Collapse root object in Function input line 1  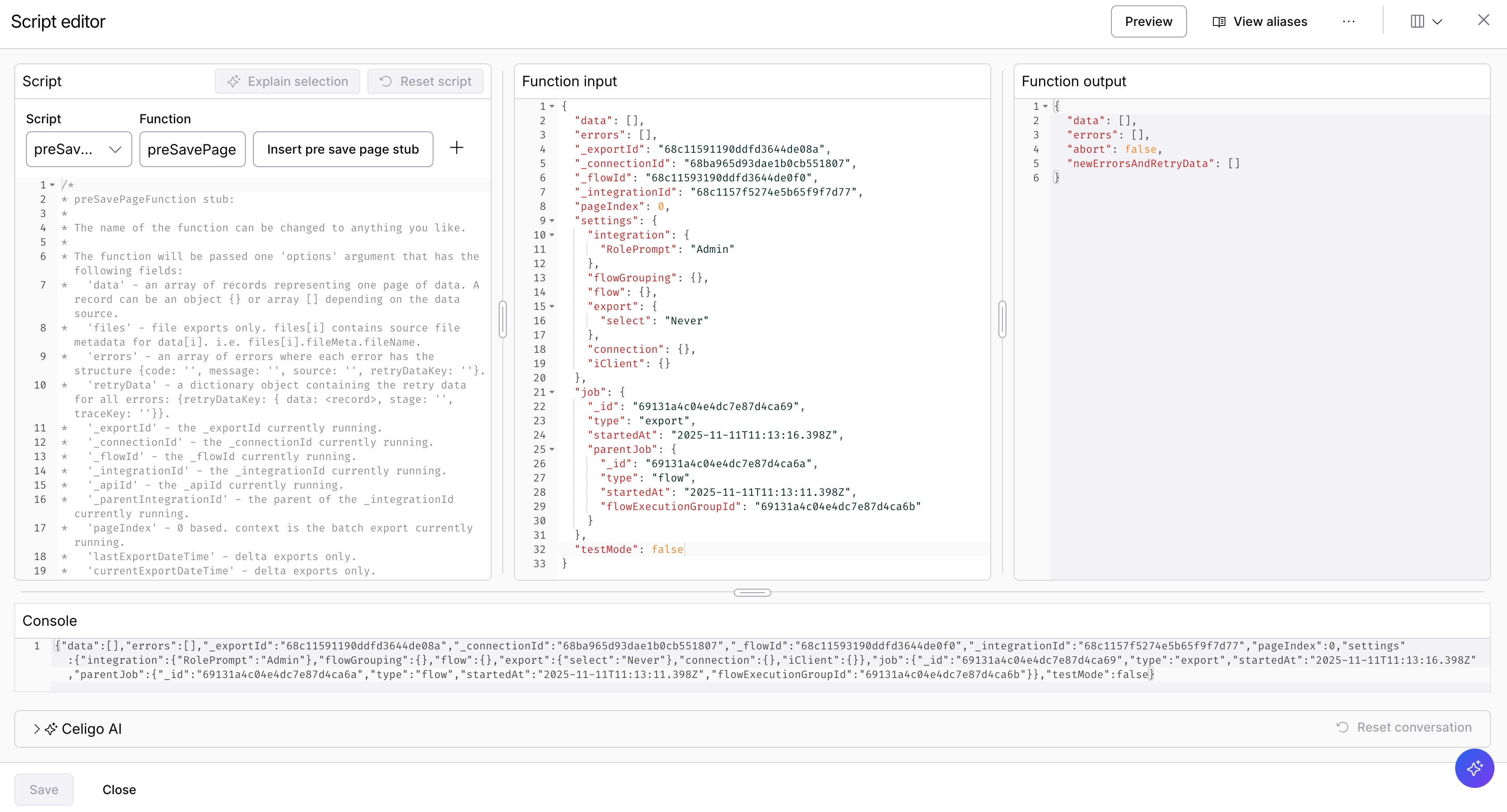(x=551, y=106)
